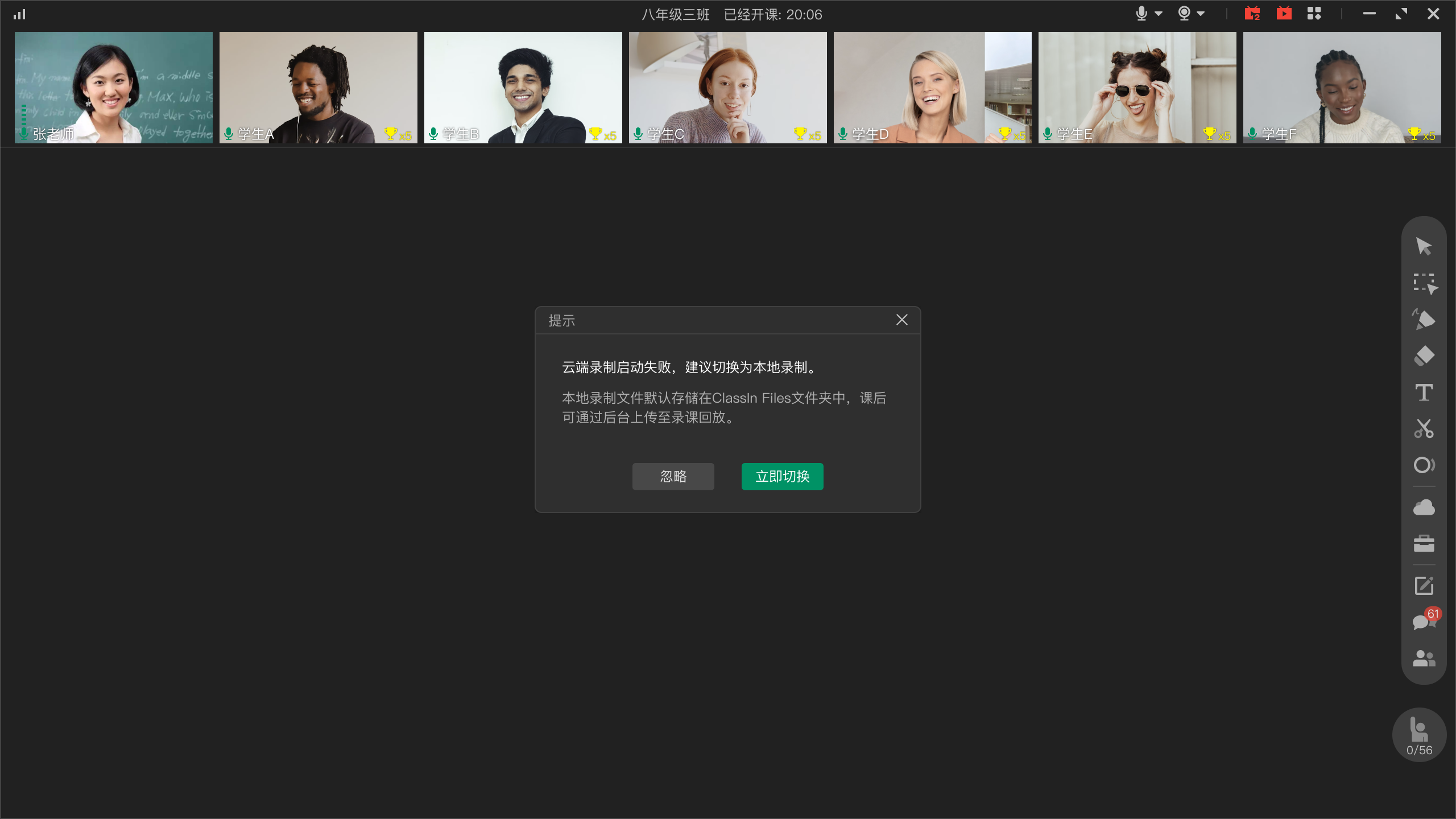Click 学生D's video thumbnail

tap(932, 87)
